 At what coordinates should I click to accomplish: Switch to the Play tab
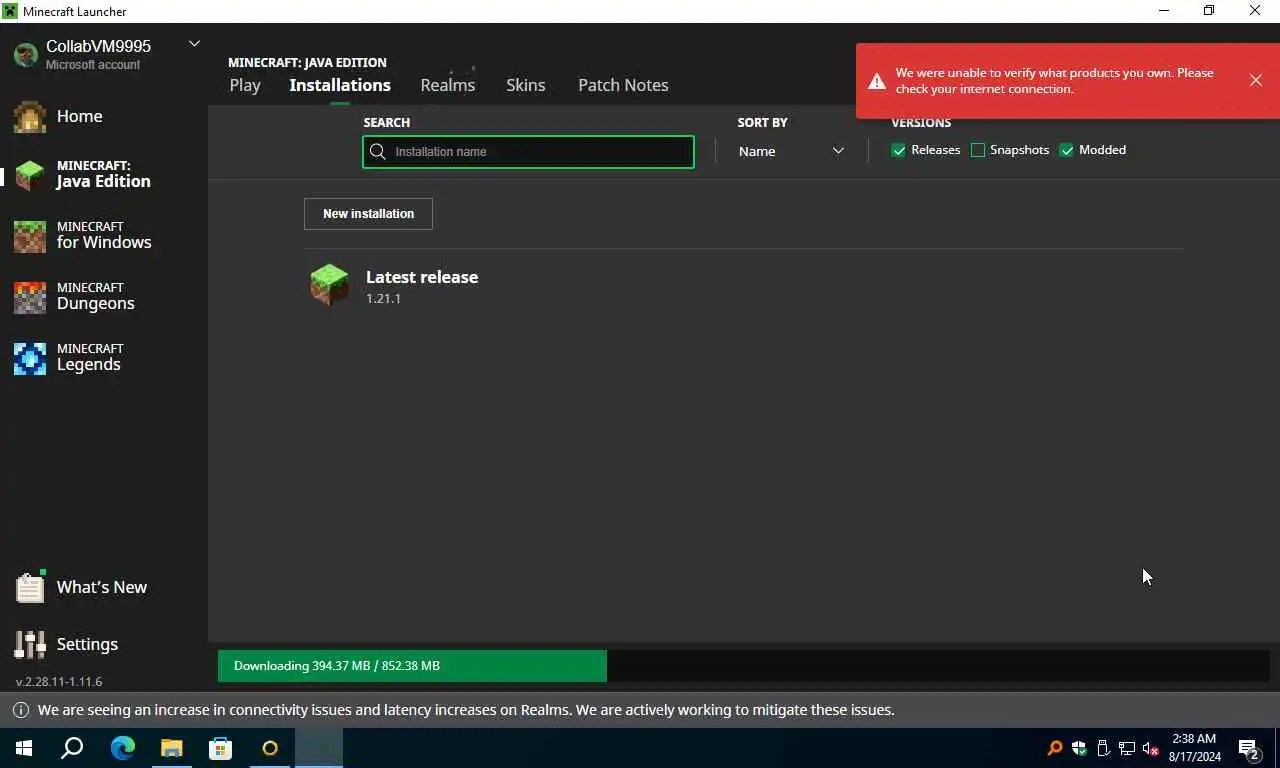click(x=245, y=85)
